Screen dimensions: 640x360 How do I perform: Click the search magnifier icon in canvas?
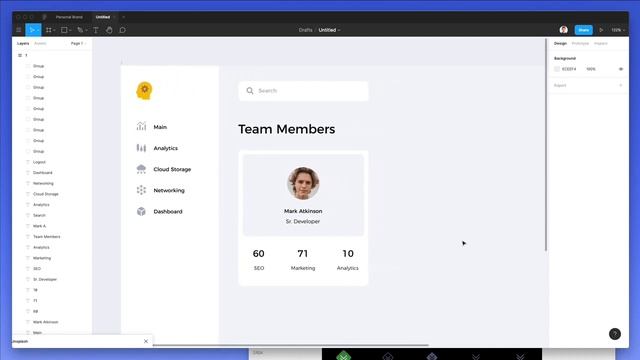(x=250, y=91)
